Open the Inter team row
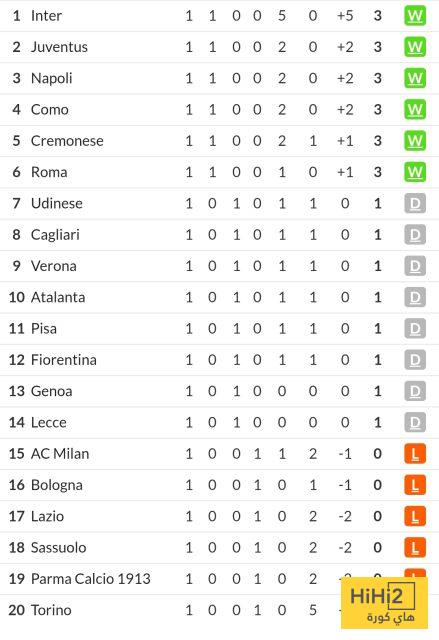This screenshot has width=439, height=640. click(x=220, y=16)
